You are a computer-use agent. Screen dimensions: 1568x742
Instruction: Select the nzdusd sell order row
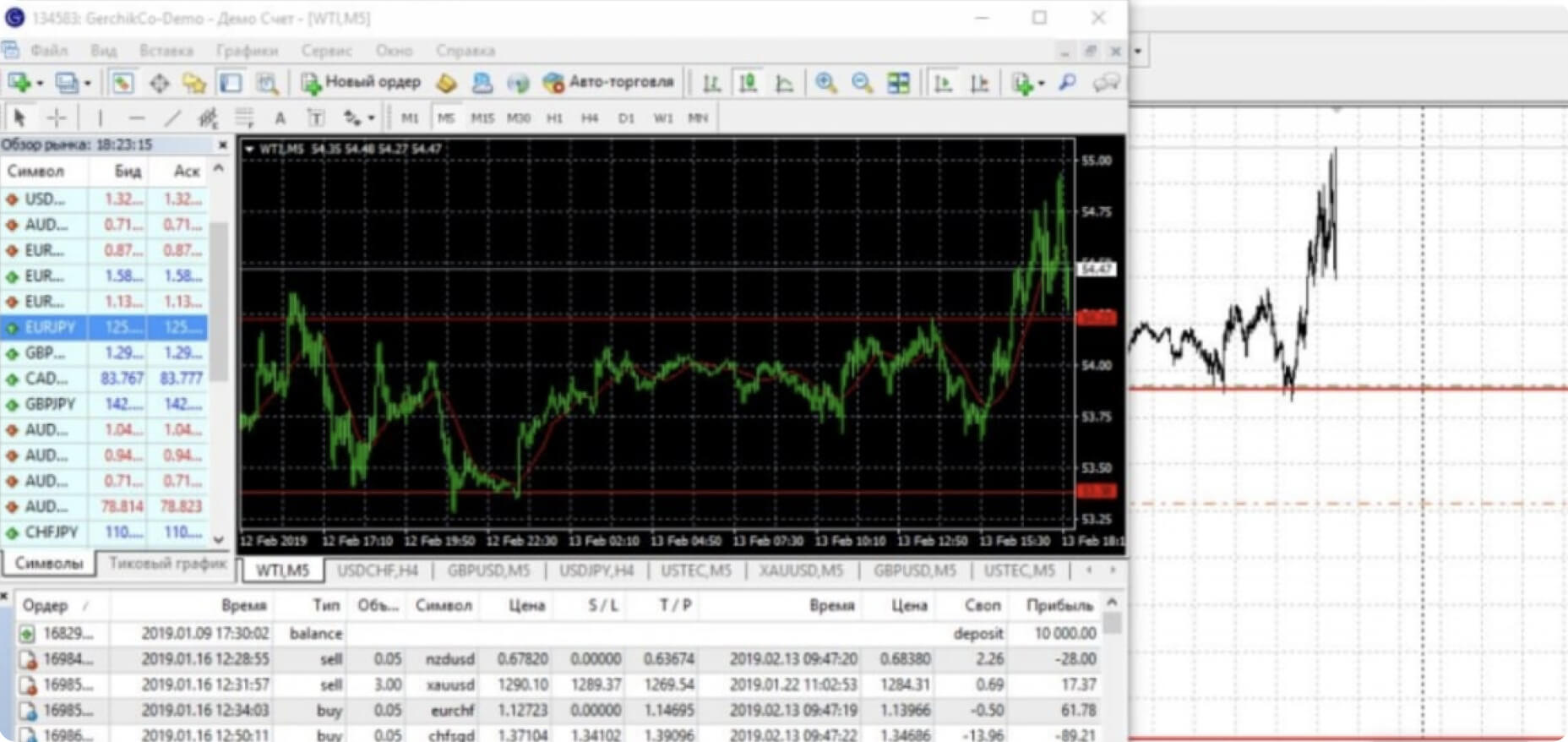point(558,659)
